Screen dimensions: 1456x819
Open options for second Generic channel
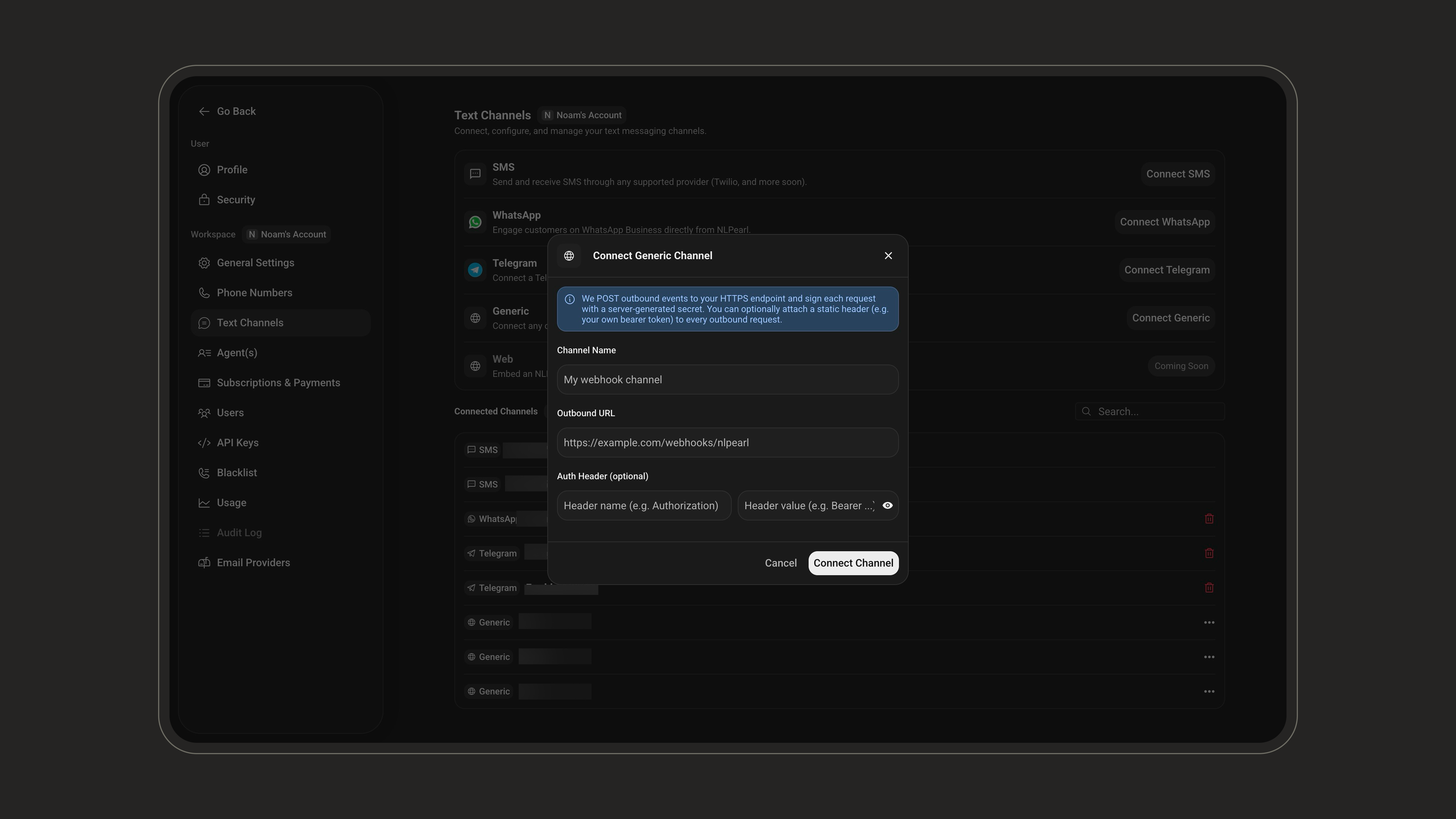[1209, 657]
